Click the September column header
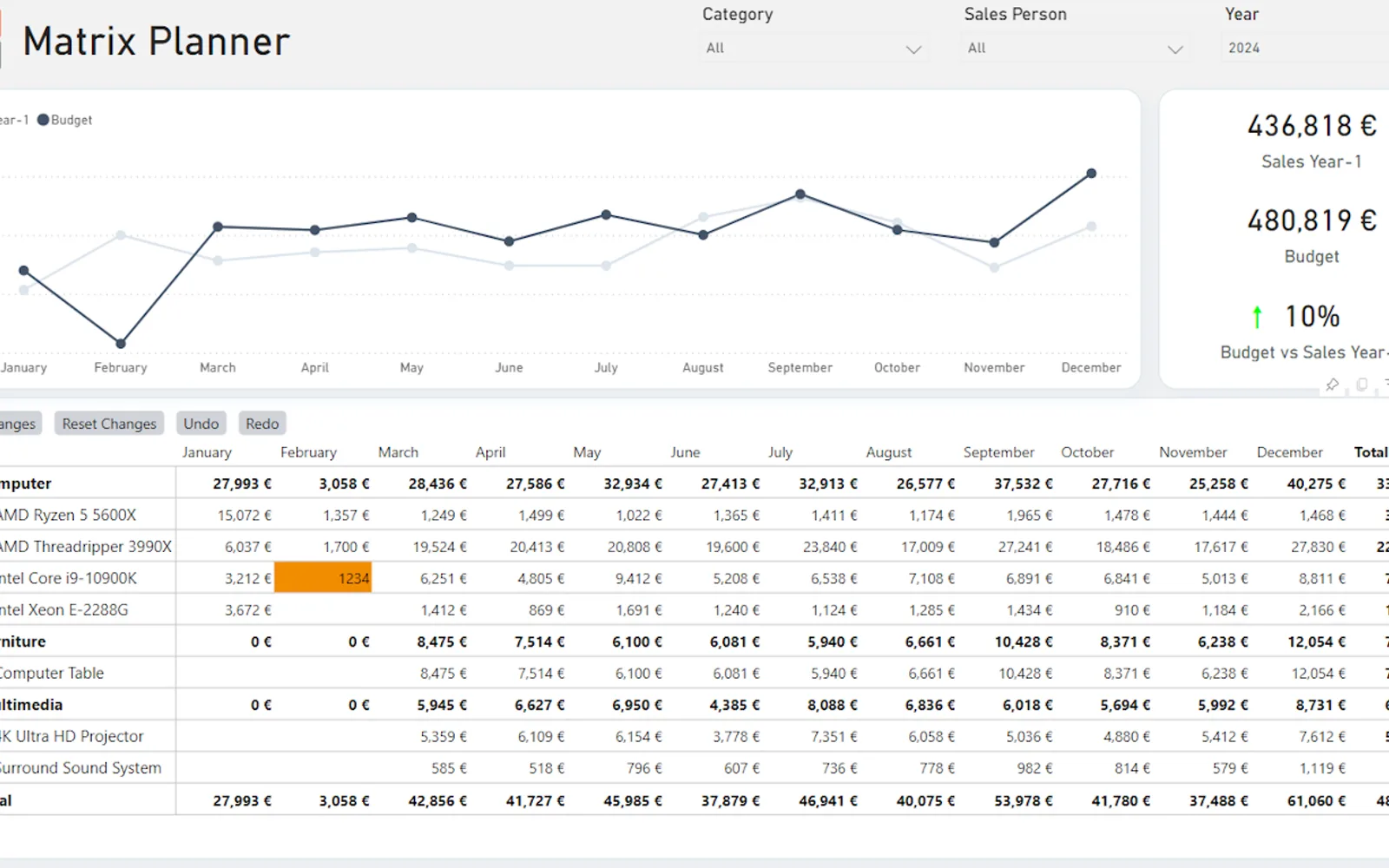Screen dimensions: 1389x868 tap(998, 452)
